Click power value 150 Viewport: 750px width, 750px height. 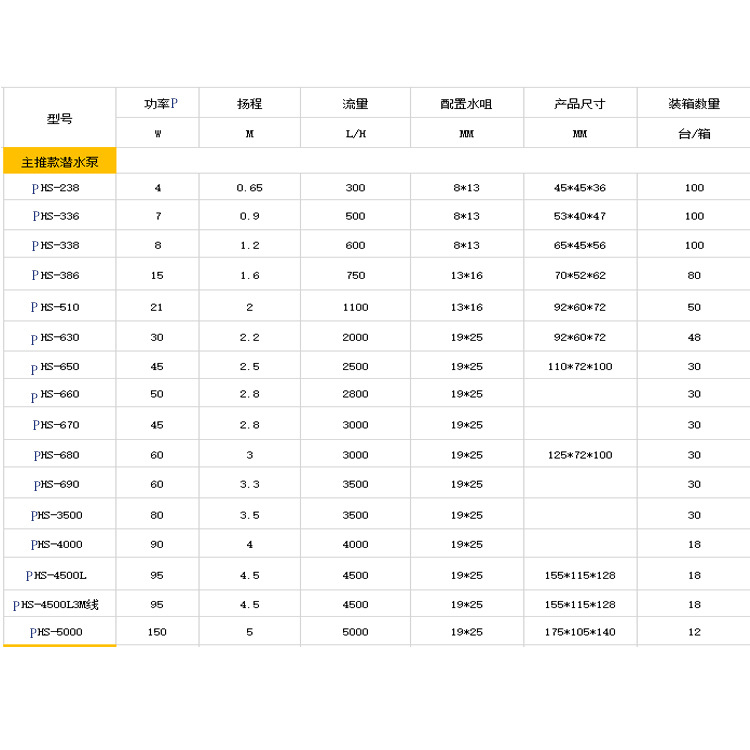157,632
